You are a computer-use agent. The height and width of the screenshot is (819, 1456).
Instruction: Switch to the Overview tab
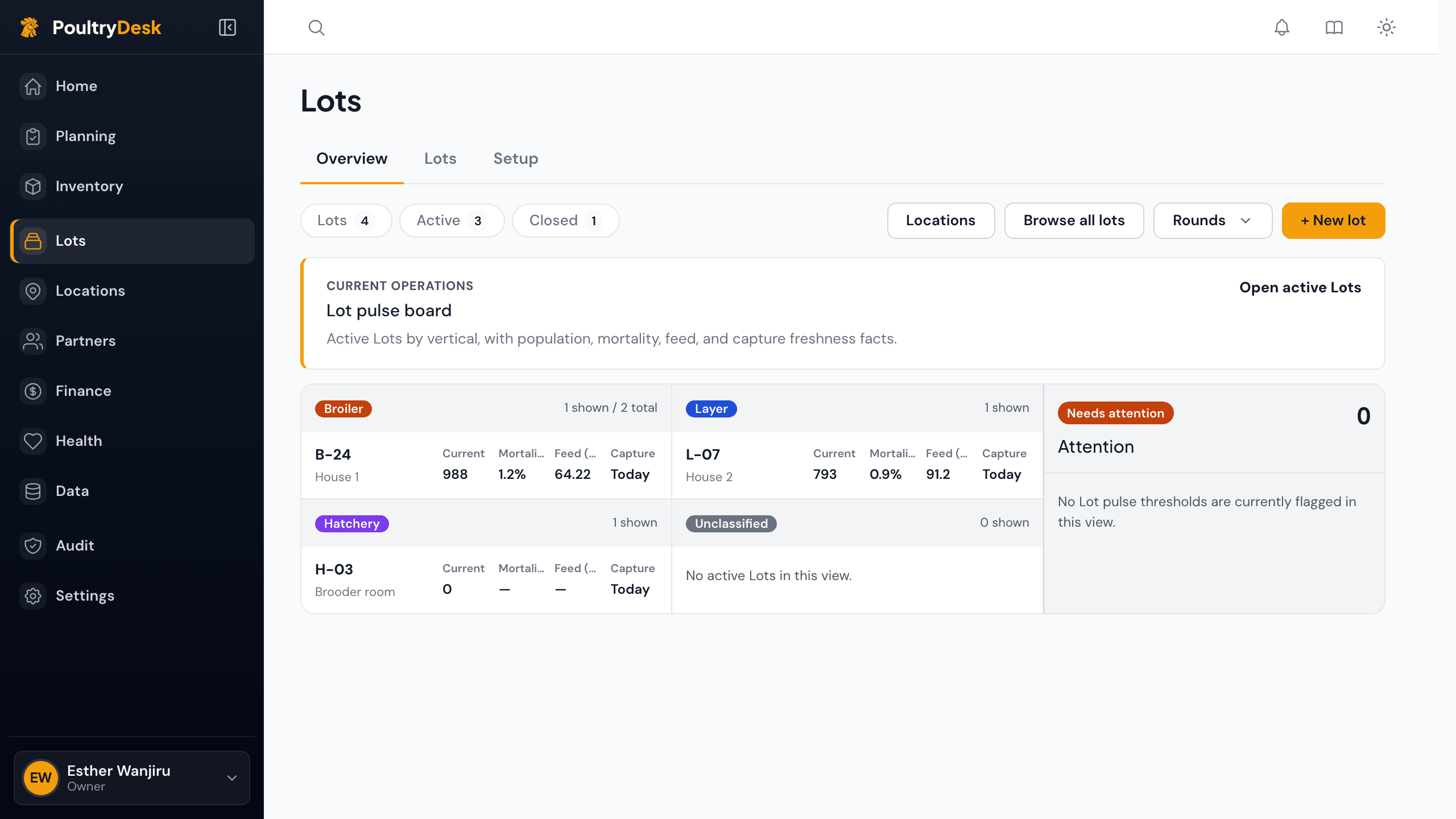351,159
